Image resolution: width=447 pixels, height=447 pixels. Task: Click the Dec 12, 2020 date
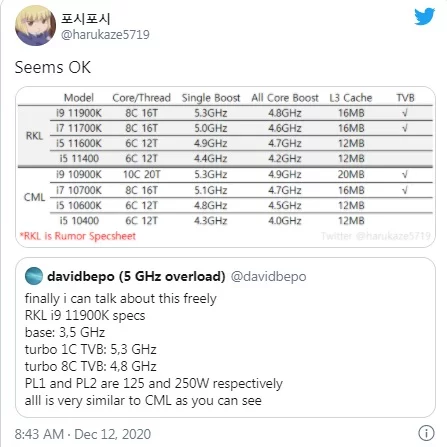[113, 434]
